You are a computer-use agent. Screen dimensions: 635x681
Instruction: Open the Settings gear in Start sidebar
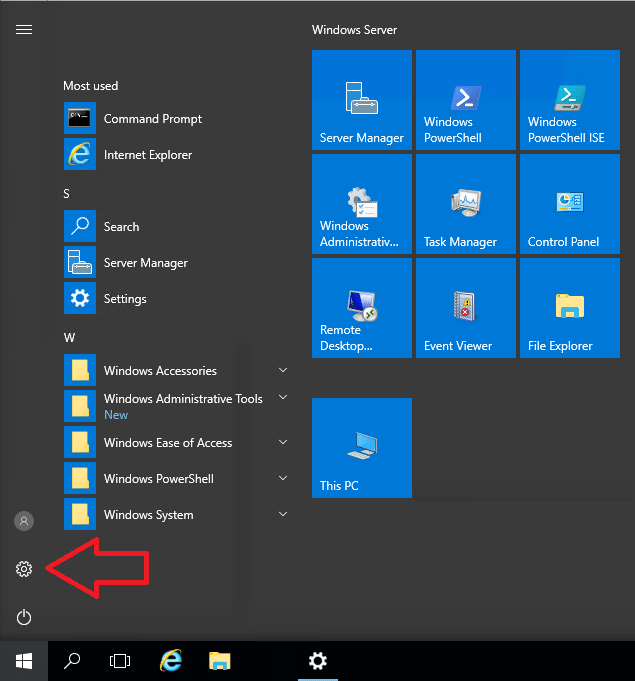[x=24, y=569]
